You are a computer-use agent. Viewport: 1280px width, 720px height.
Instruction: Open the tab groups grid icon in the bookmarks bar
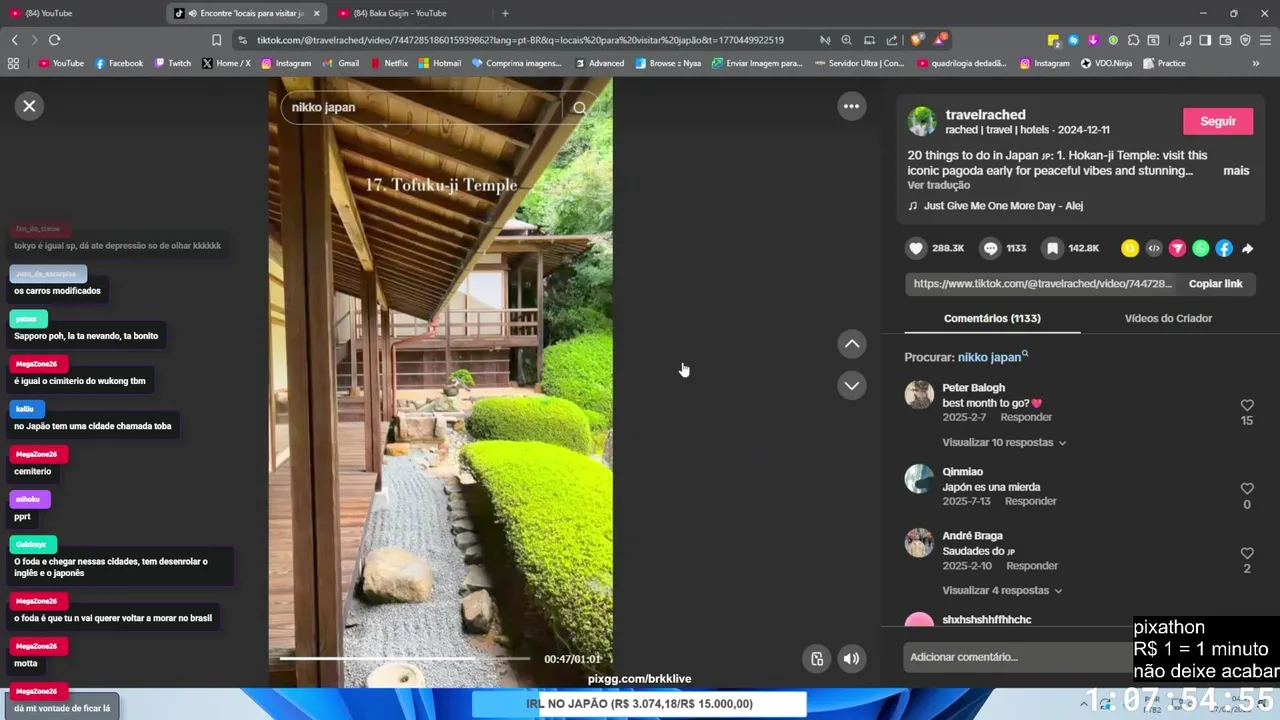click(13, 63)
